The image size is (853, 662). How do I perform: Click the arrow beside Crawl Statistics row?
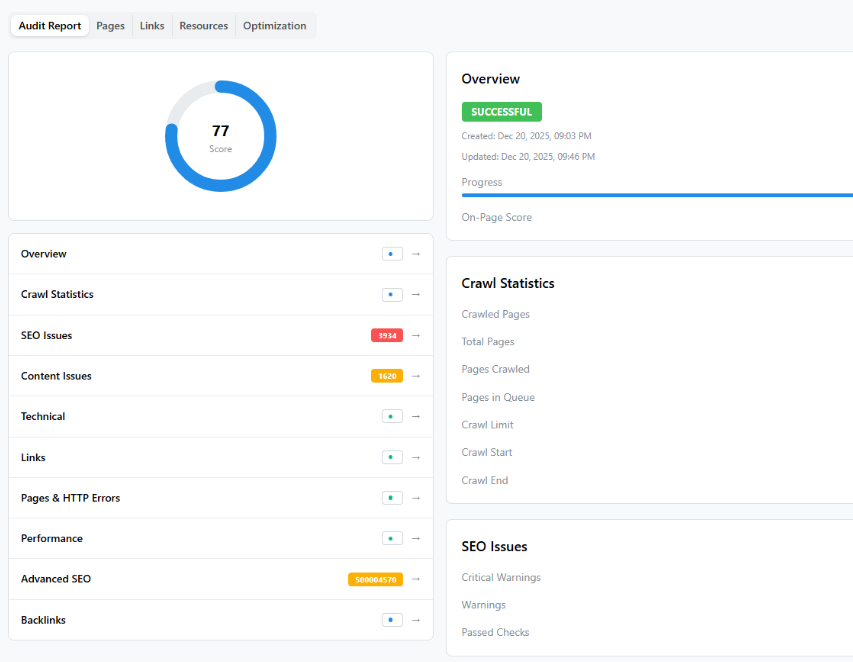click(416, 294)
